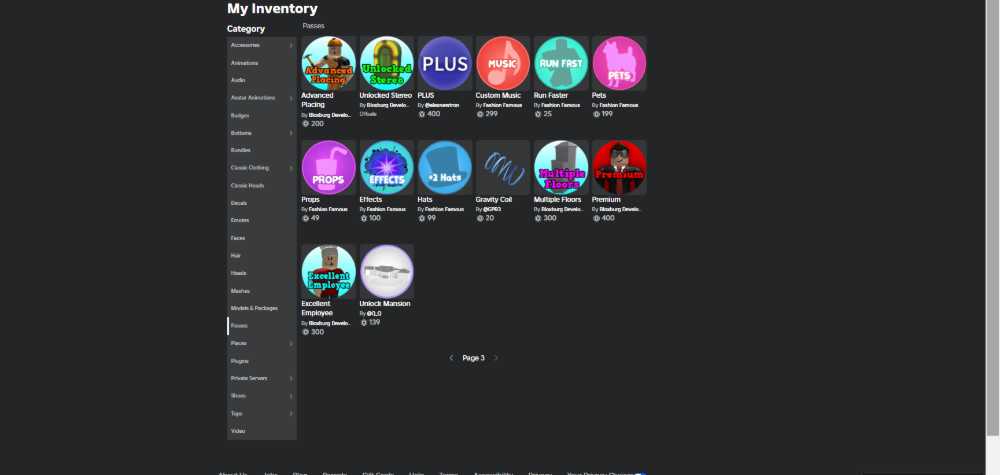Open the Excellent Employee title link
Screen dimensions: 1000x475
click(317, 309)
